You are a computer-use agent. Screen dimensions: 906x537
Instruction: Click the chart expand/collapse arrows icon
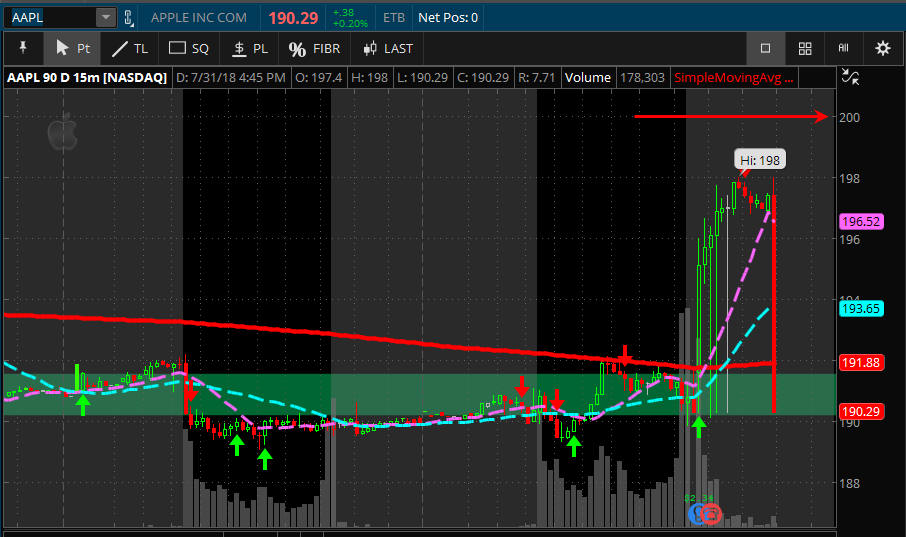[850, 77]
